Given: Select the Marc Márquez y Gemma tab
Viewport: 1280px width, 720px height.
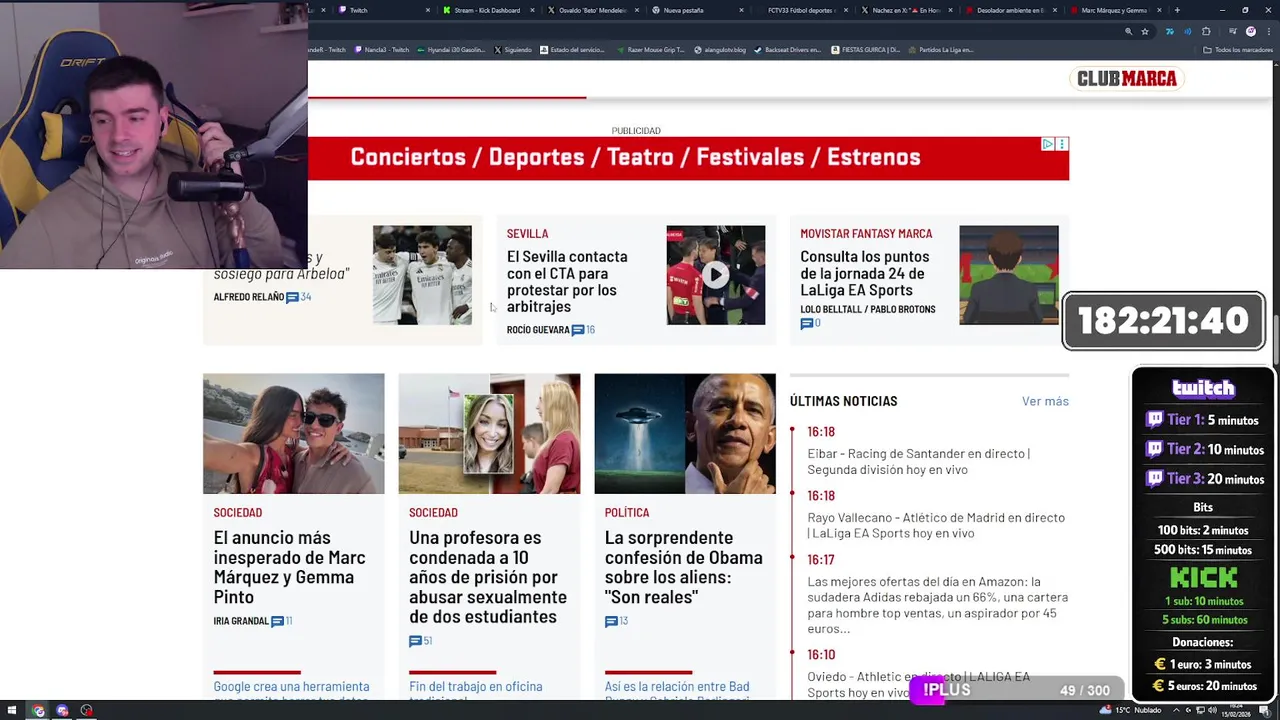Looking at the screenshot, I should [x=1117, y=10].
